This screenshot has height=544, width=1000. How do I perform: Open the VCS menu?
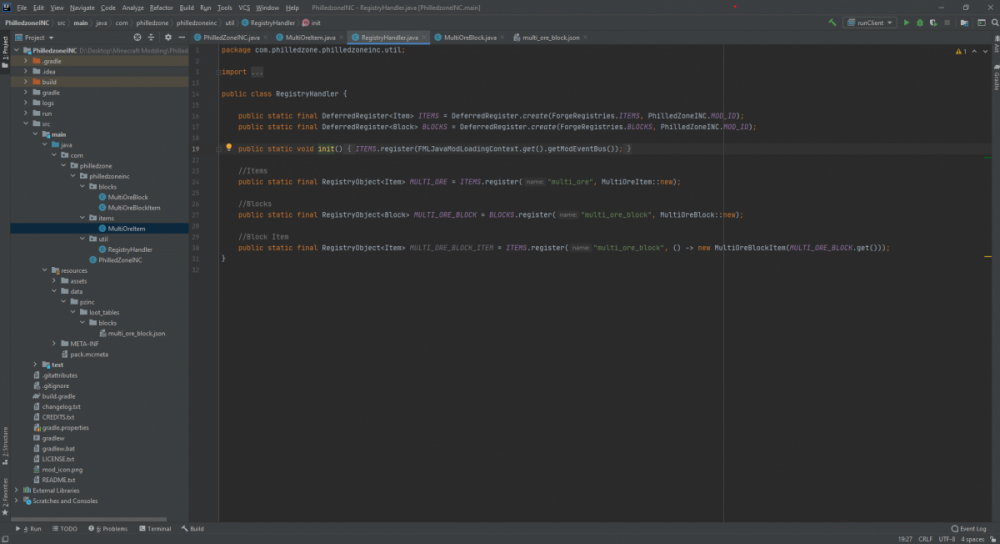[244, 8]
